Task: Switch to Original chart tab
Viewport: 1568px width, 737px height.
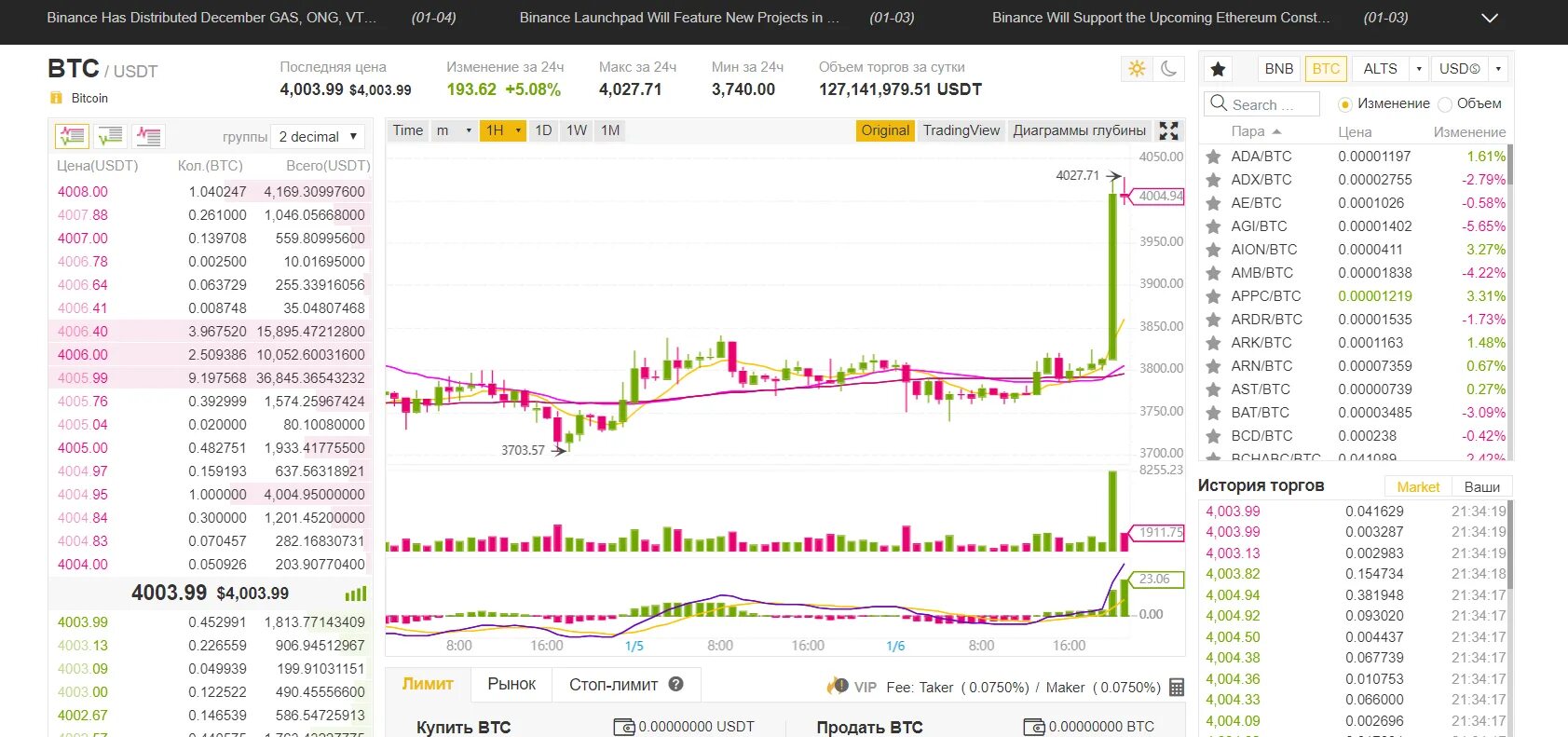Action: pyautogui.click(x=885, y=130)
